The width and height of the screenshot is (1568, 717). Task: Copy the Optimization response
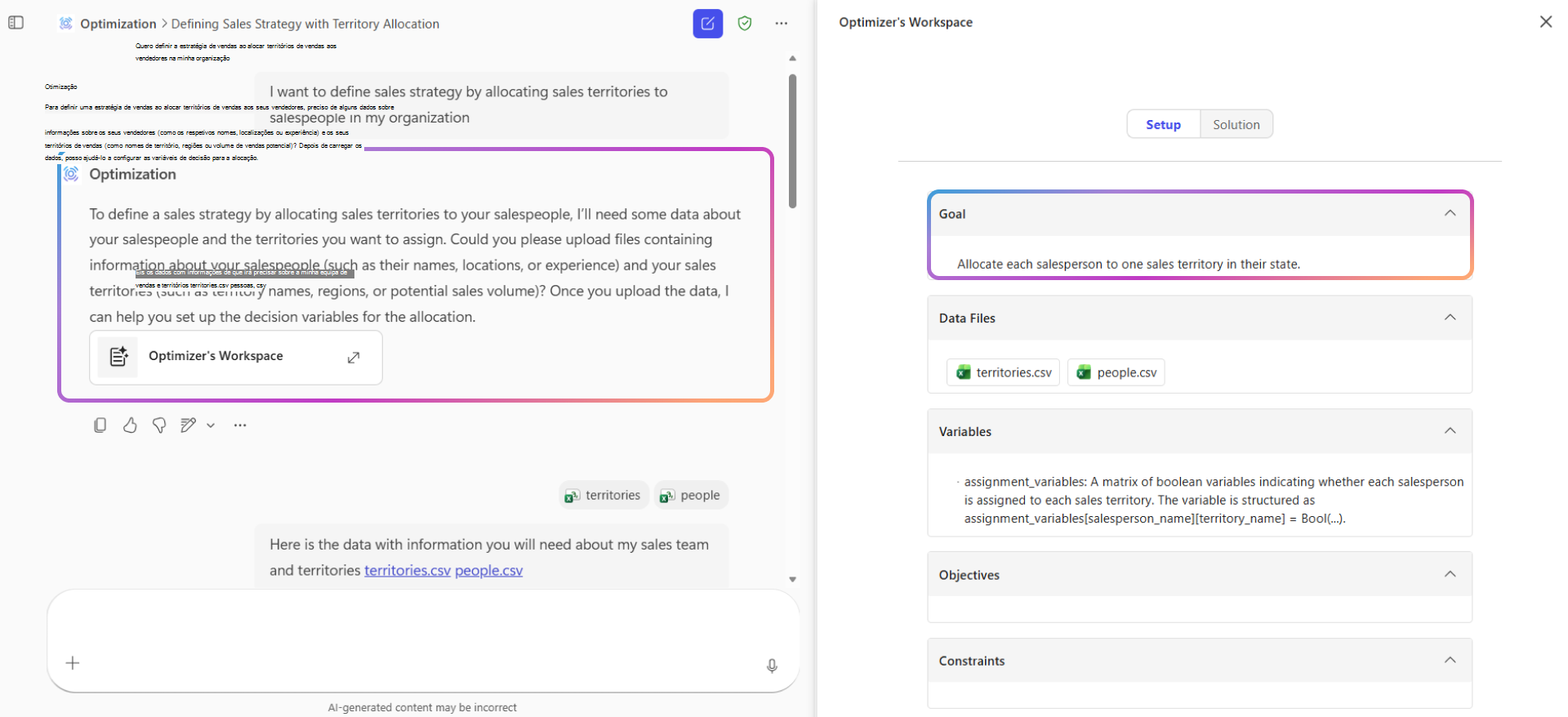(x=100, y=425)
